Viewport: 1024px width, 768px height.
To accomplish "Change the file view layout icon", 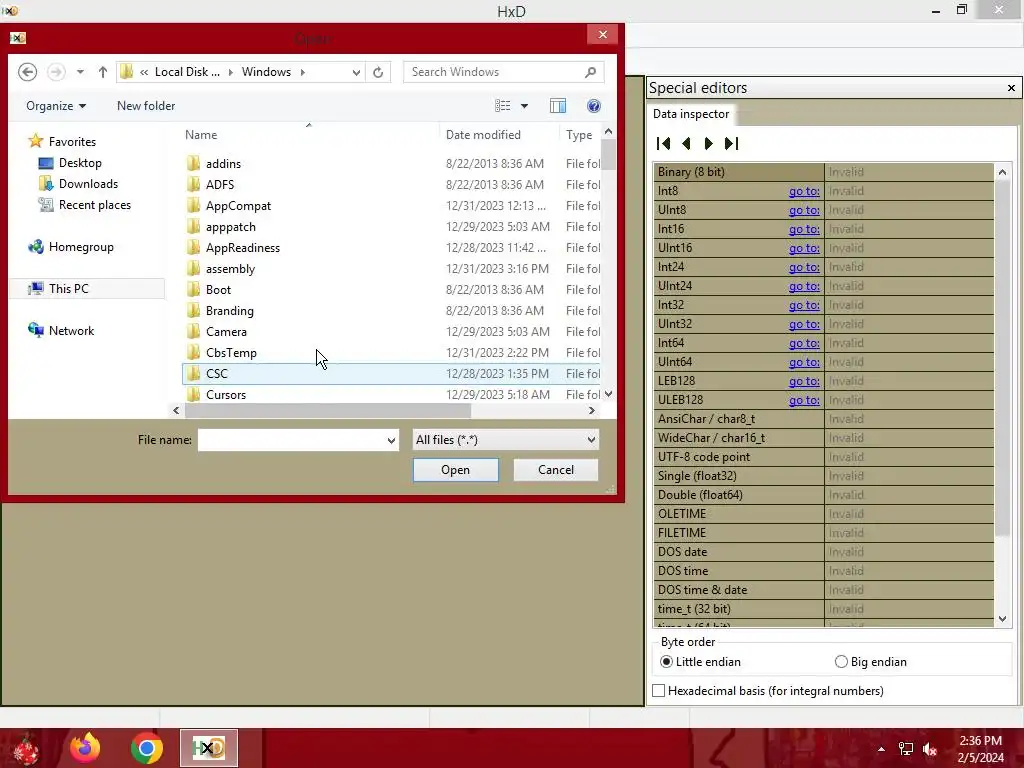I will (502, 106).
